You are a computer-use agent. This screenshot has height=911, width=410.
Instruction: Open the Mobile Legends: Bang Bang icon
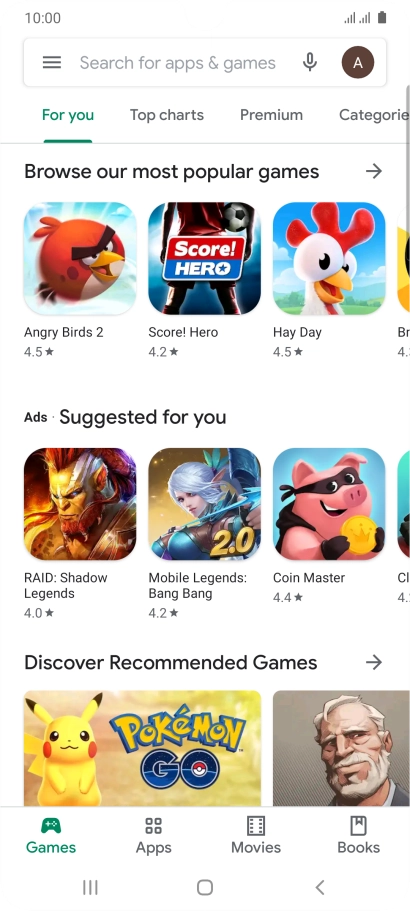pyautogui.click(x=204, y=504)
